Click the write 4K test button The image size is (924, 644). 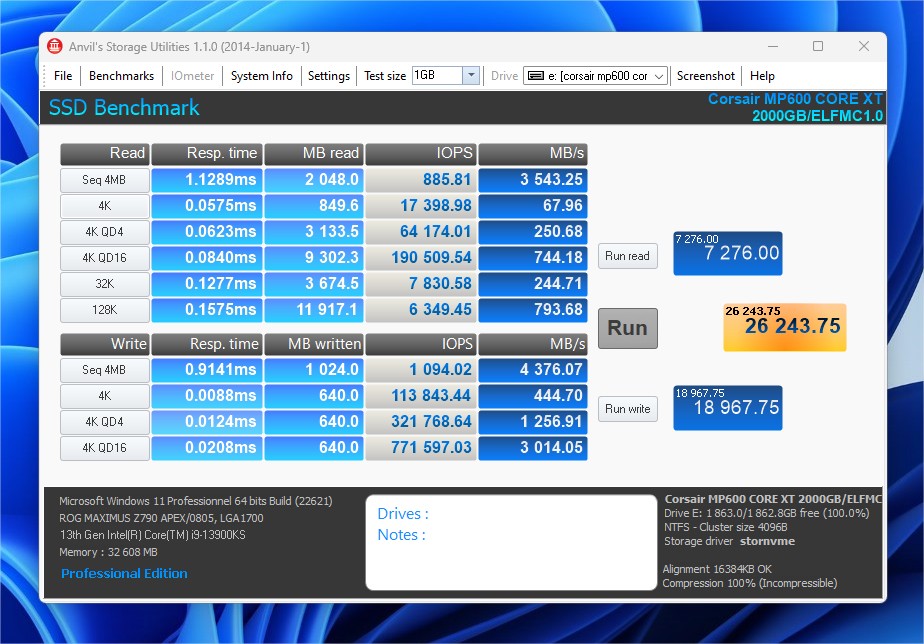[x=104, y=396]
